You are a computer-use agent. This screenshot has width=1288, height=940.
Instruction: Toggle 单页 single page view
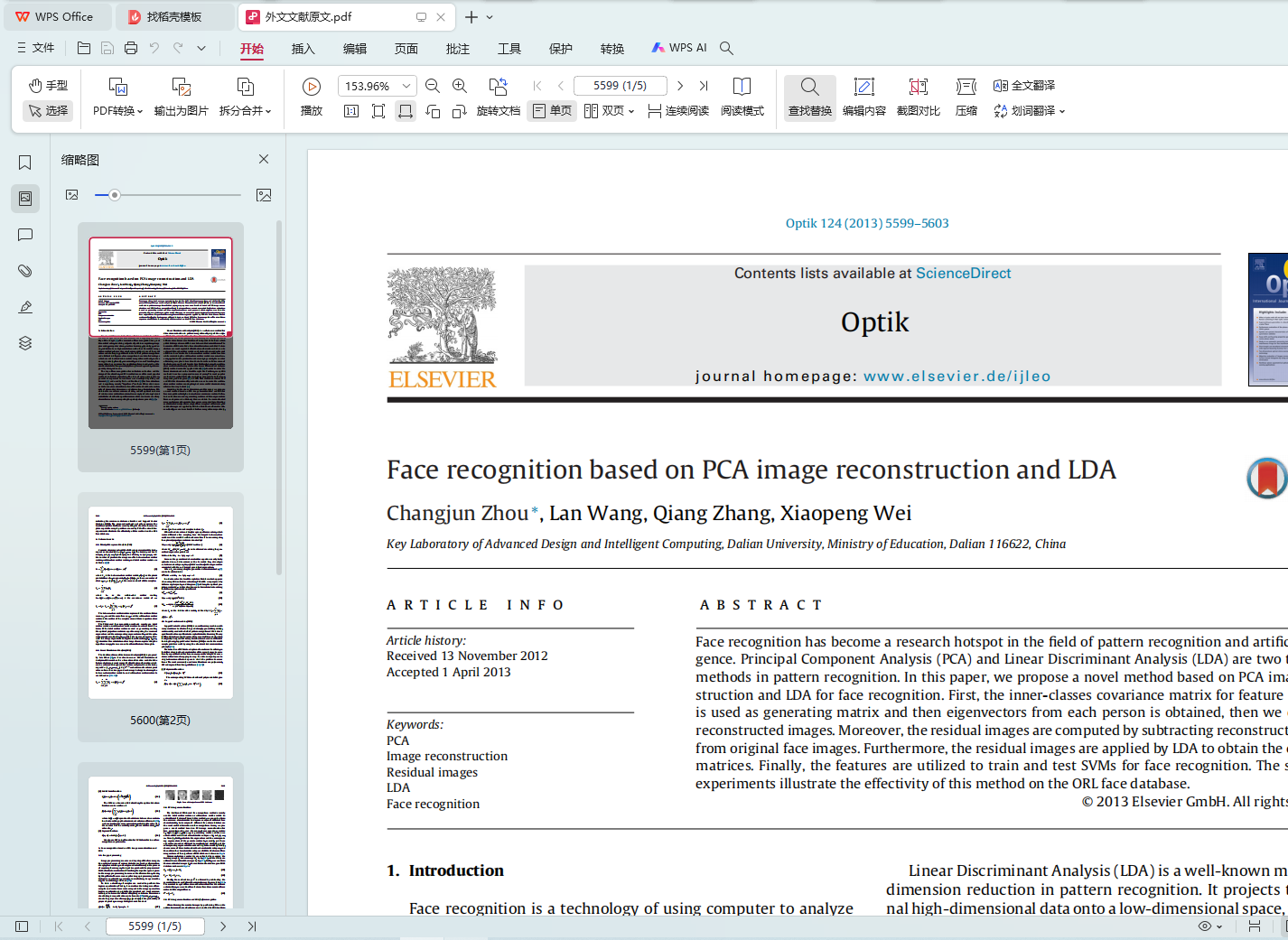click(552, 111)
